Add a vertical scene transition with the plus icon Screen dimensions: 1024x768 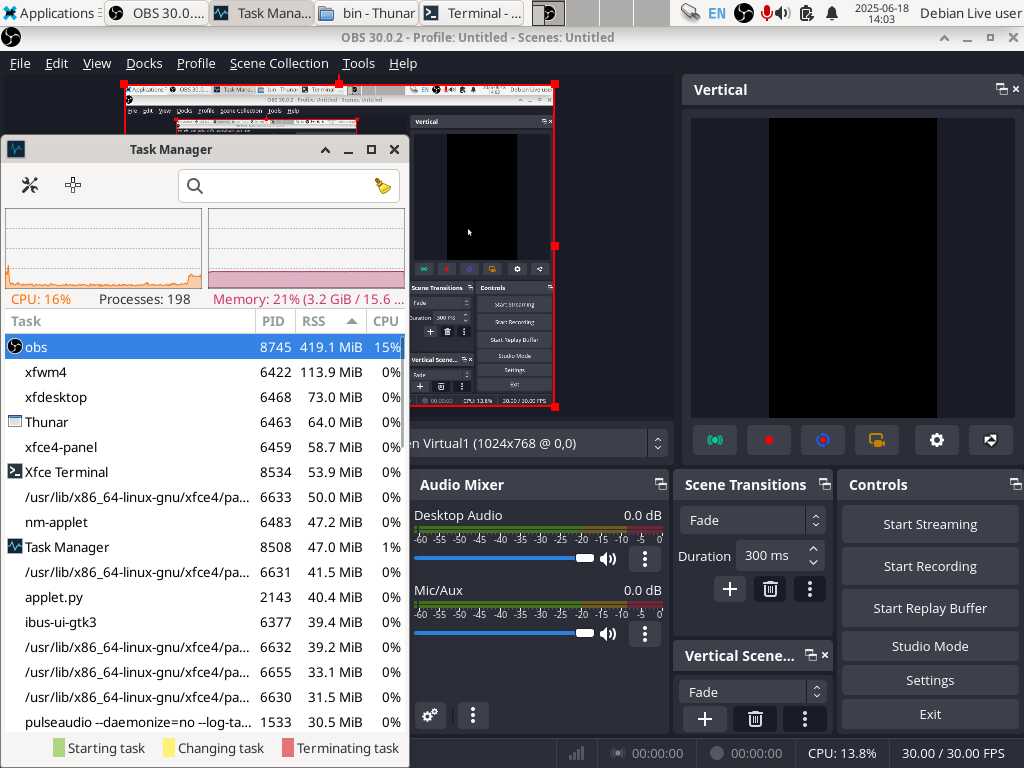click(x=705, y=719)
